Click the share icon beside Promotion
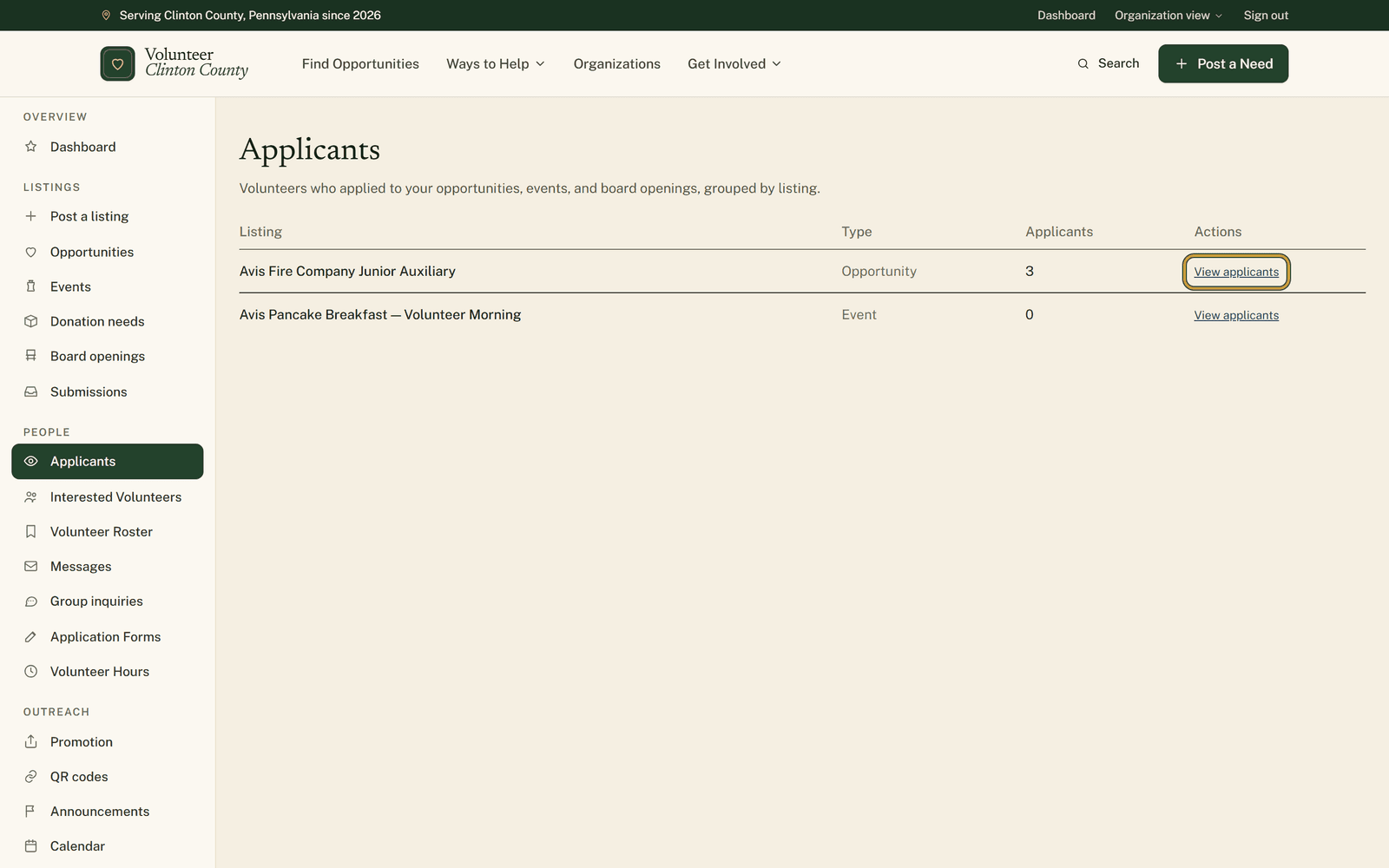The width and height of the screenshot is (1389, 868). coord(31,741)
